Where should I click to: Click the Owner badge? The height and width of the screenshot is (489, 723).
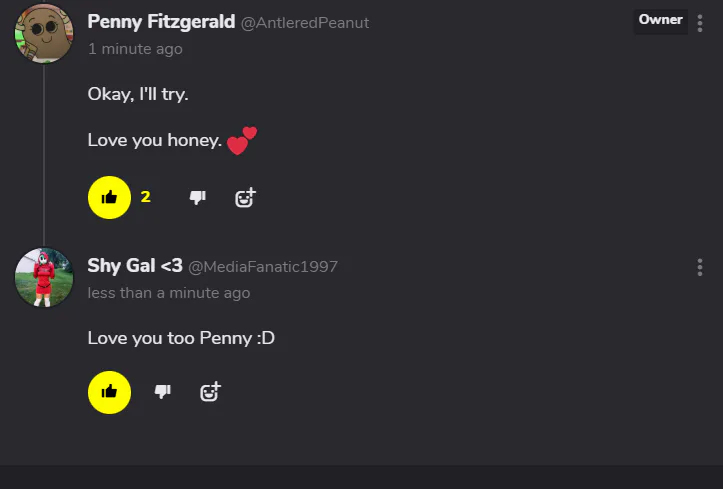pos(660,20)
